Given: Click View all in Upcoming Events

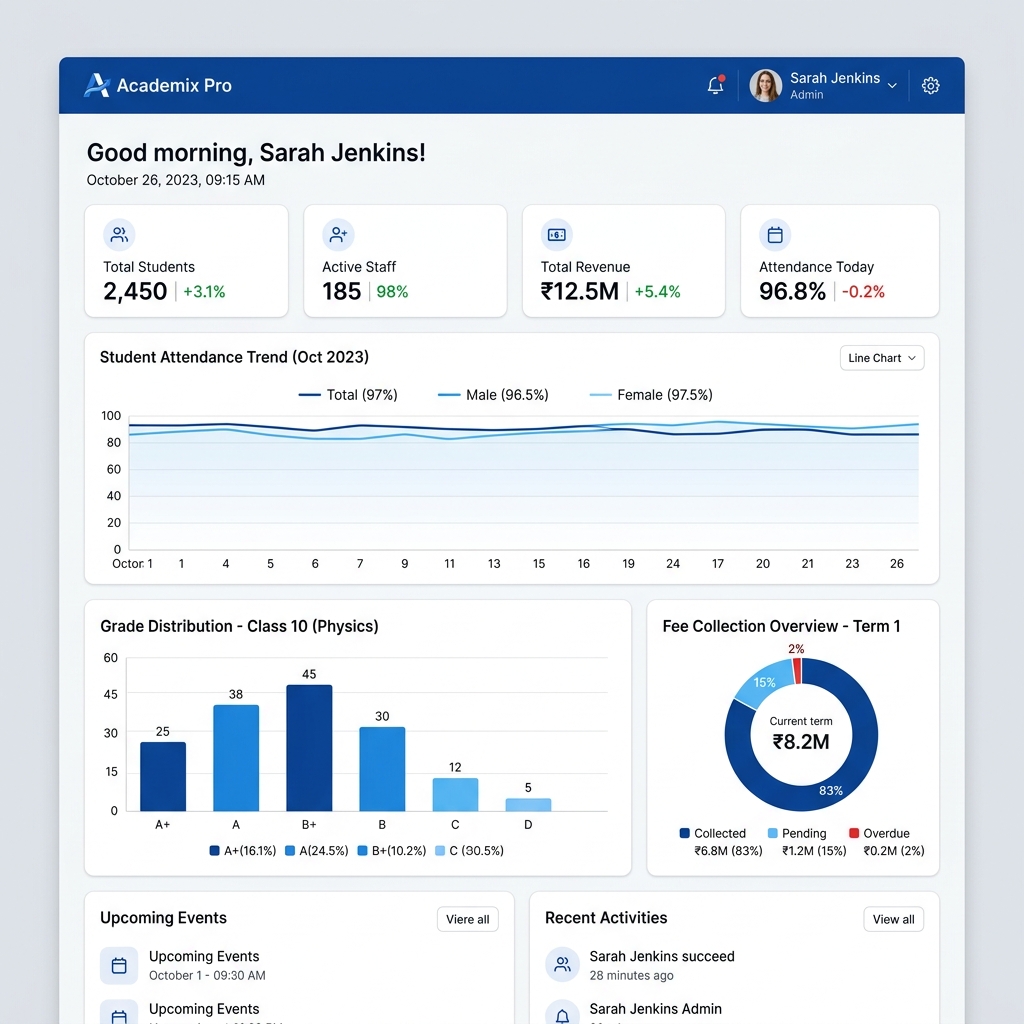Looking at the screenshot, I should click(468, 919).
